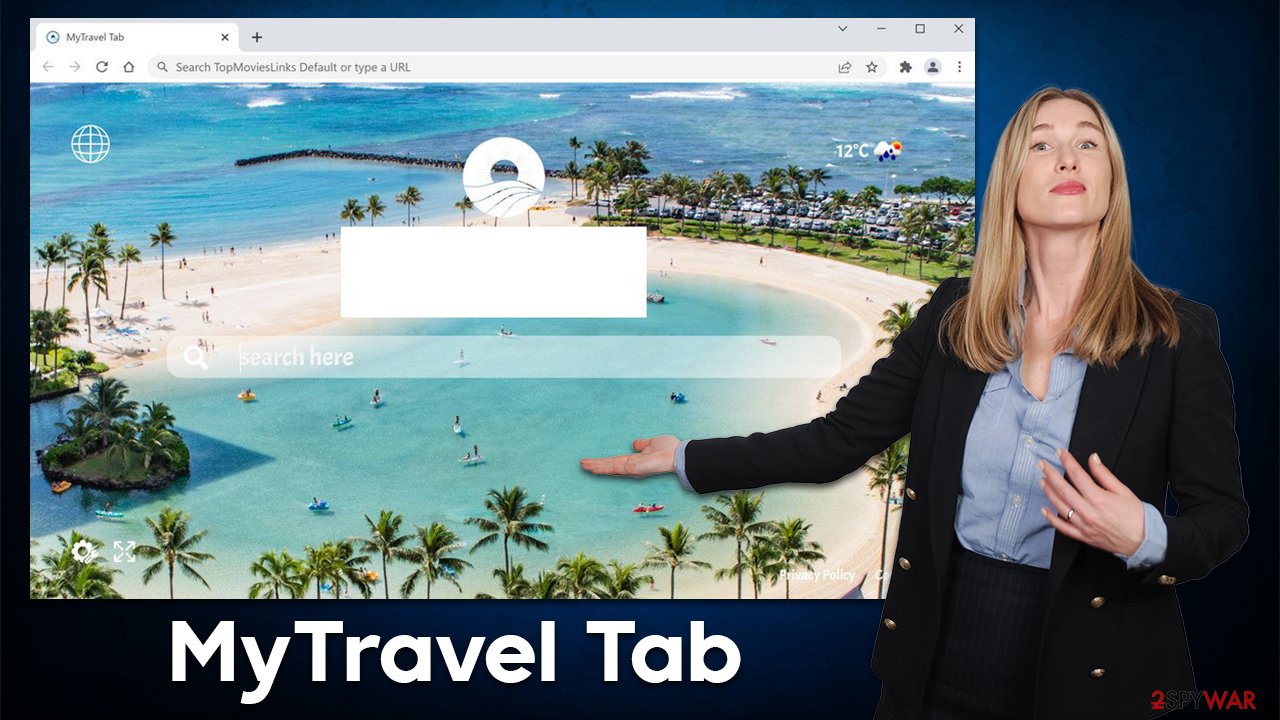Image resolution: width=1280 pixels, height=720 pixels.
Task: Reload the page with refresh icon
Action: (102, 67)
